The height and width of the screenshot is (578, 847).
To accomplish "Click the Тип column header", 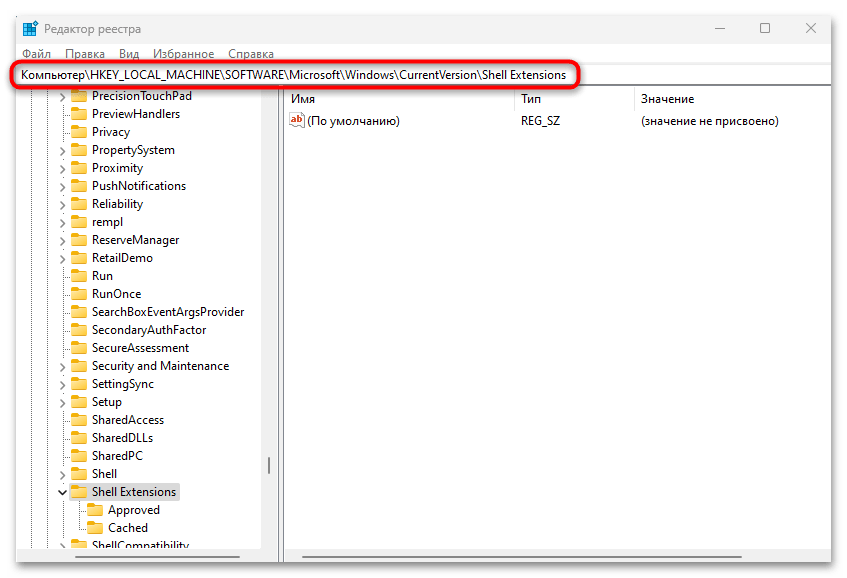I will (x=530, y=98).
